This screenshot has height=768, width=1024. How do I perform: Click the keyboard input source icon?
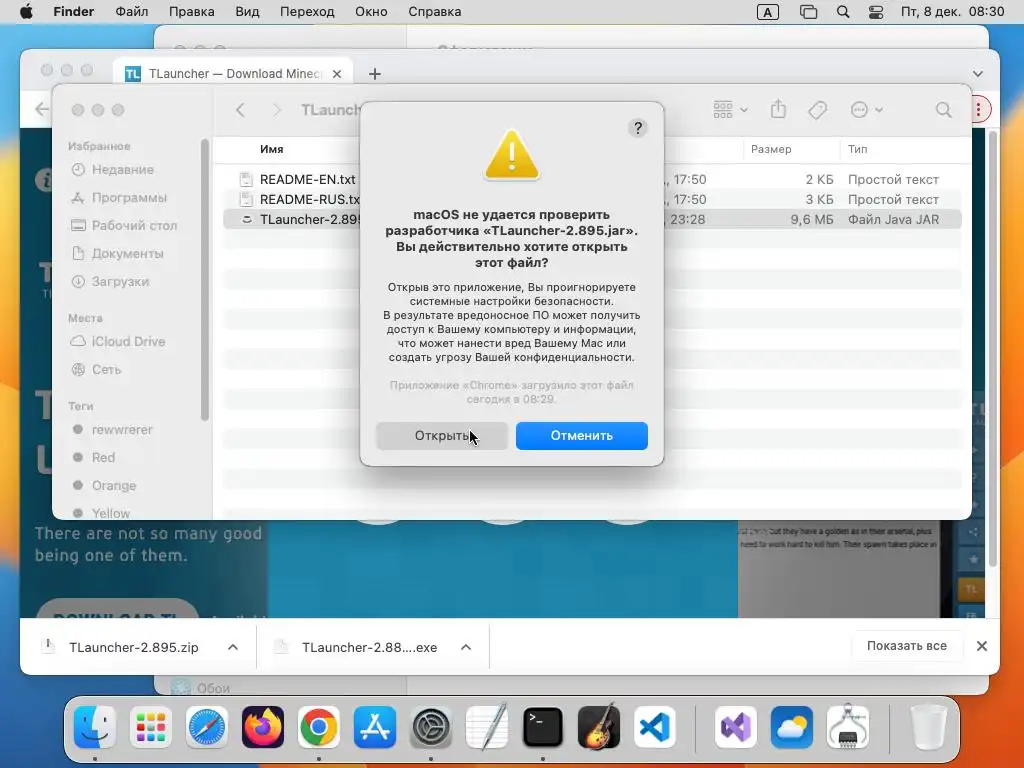(767, 12)
